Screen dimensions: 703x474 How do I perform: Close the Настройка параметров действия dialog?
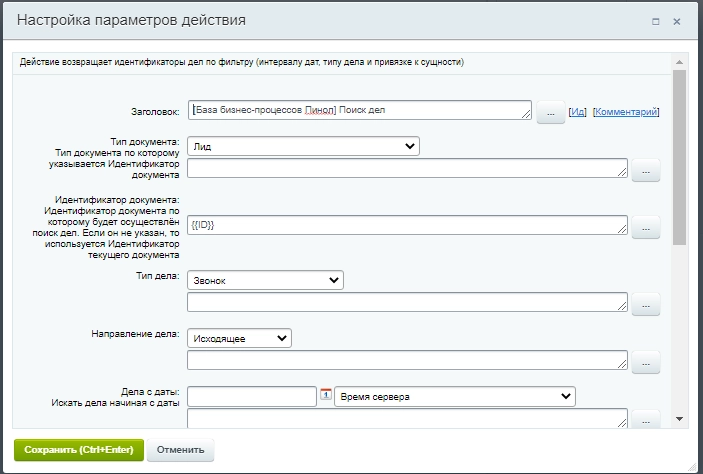(678, 21)
